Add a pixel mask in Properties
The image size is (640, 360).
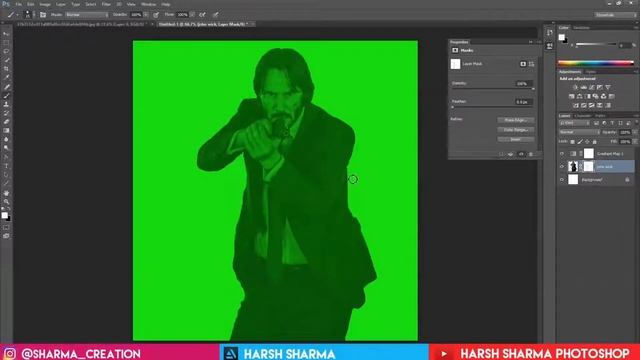[523, 64]
